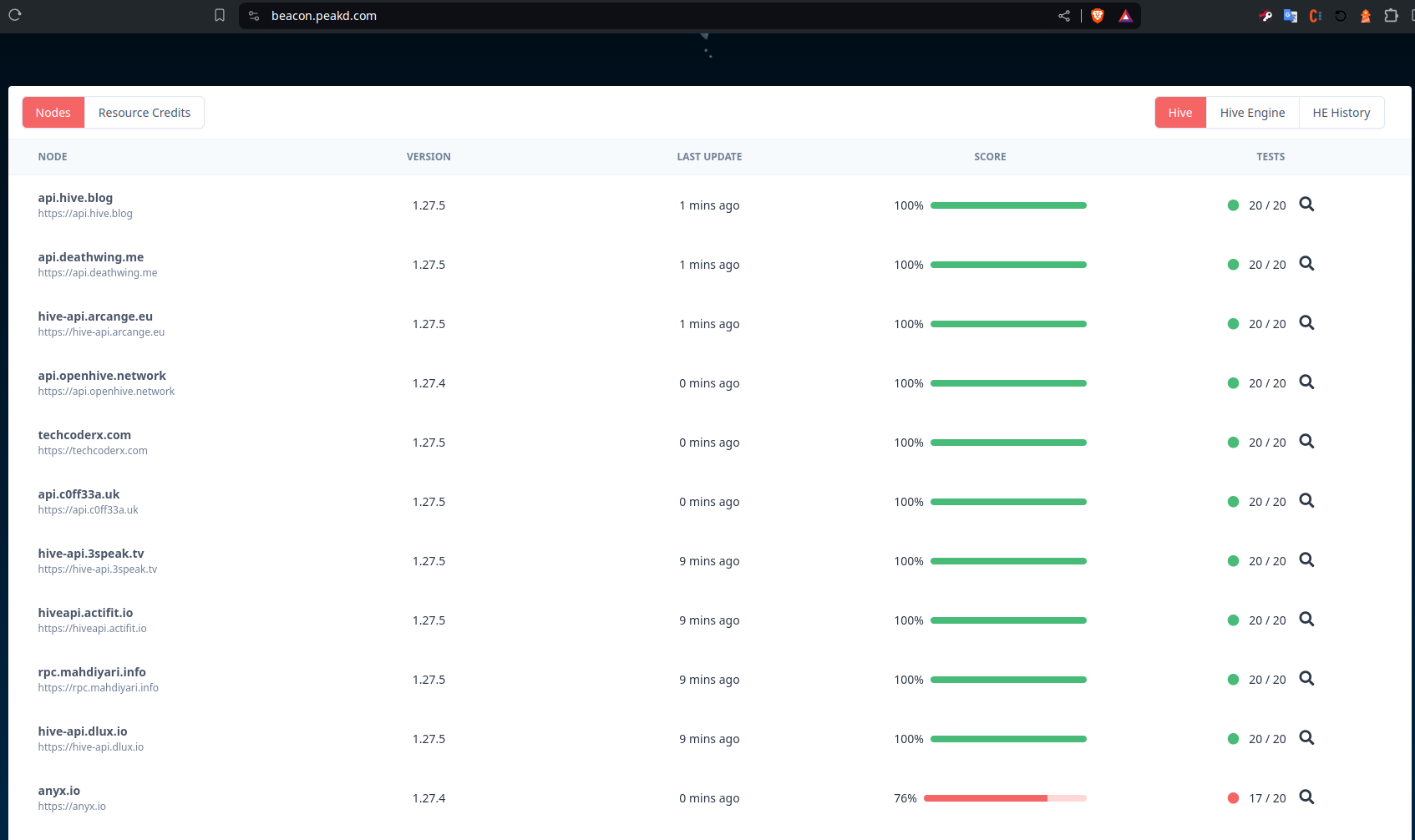The width and height of the screenshot is (1415, 840).
Task: Click magnifier for hiveapi.actifit.io row
Action: pos(1306,620)
